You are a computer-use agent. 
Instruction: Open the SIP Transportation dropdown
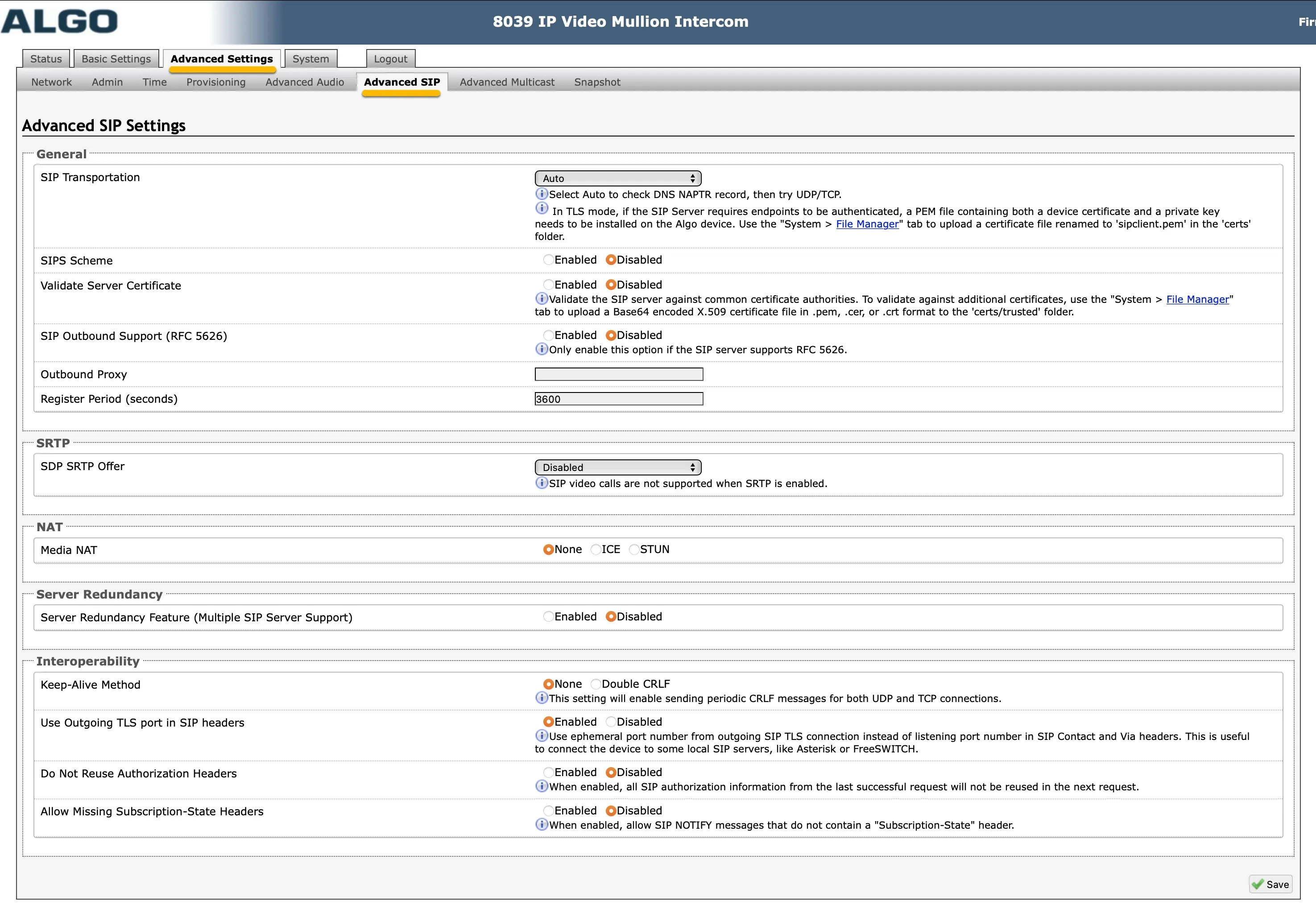pyautogui.click(x=618, y=178)
